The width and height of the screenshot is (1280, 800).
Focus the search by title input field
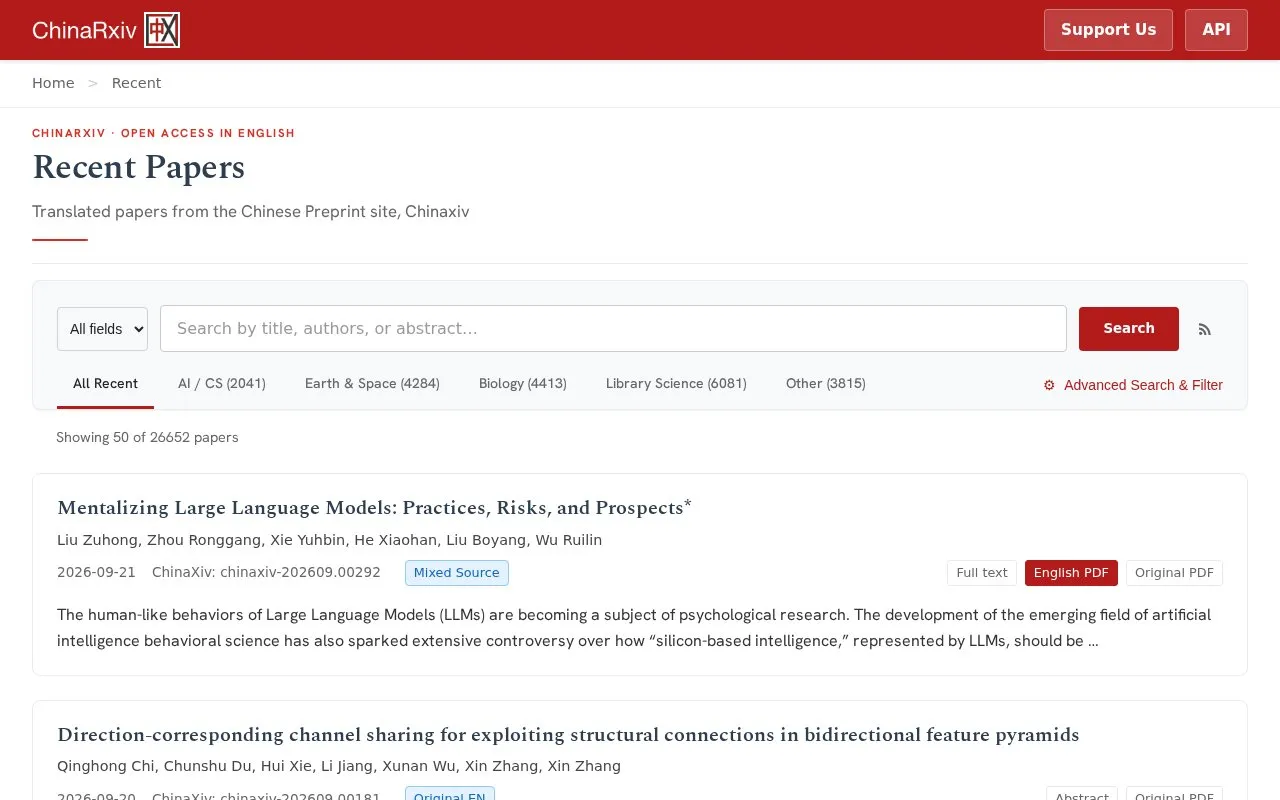click(x=613, y=329)
